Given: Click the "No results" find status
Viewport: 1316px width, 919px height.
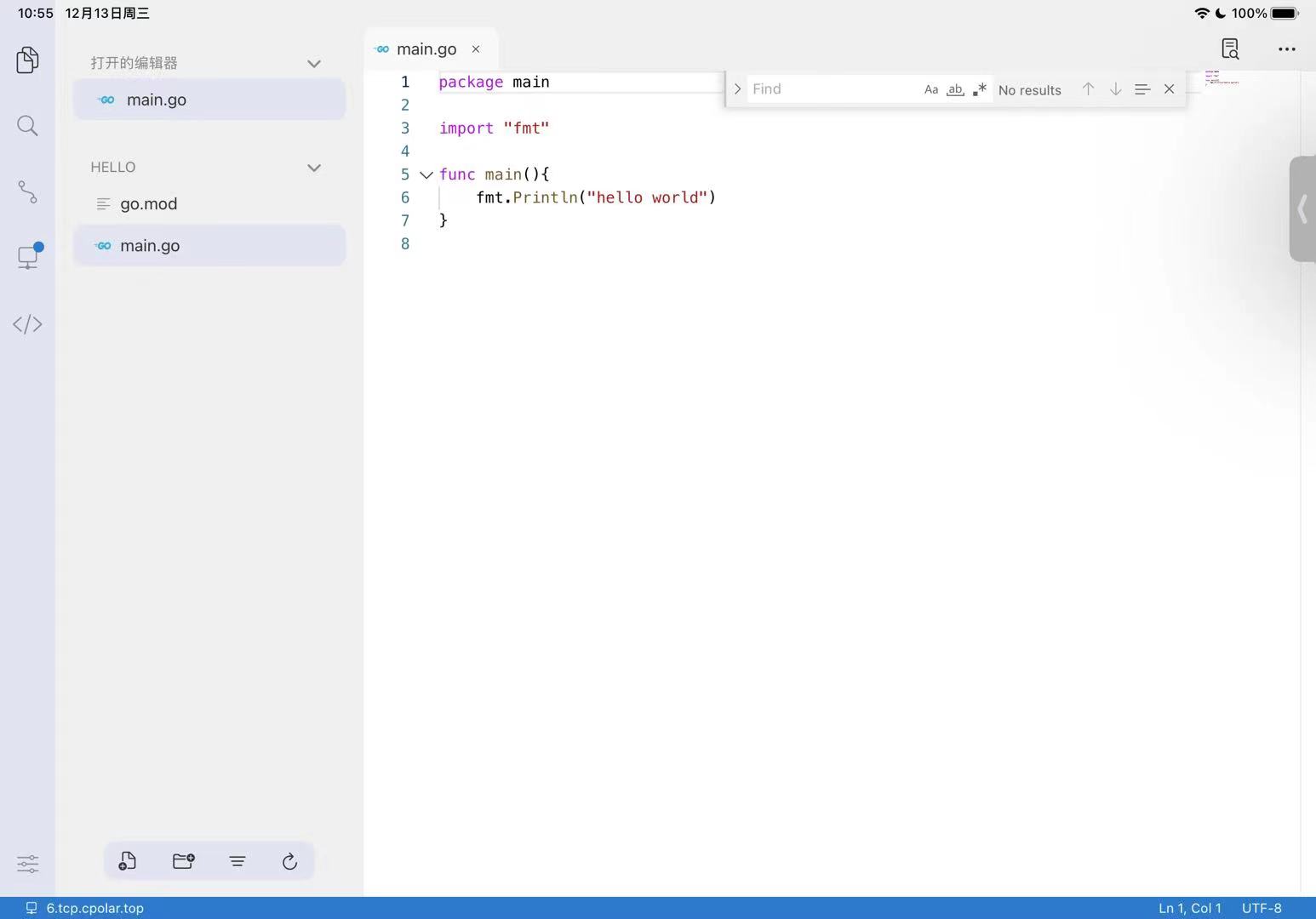Looking at the screenshot, I should coord(1030,90).
